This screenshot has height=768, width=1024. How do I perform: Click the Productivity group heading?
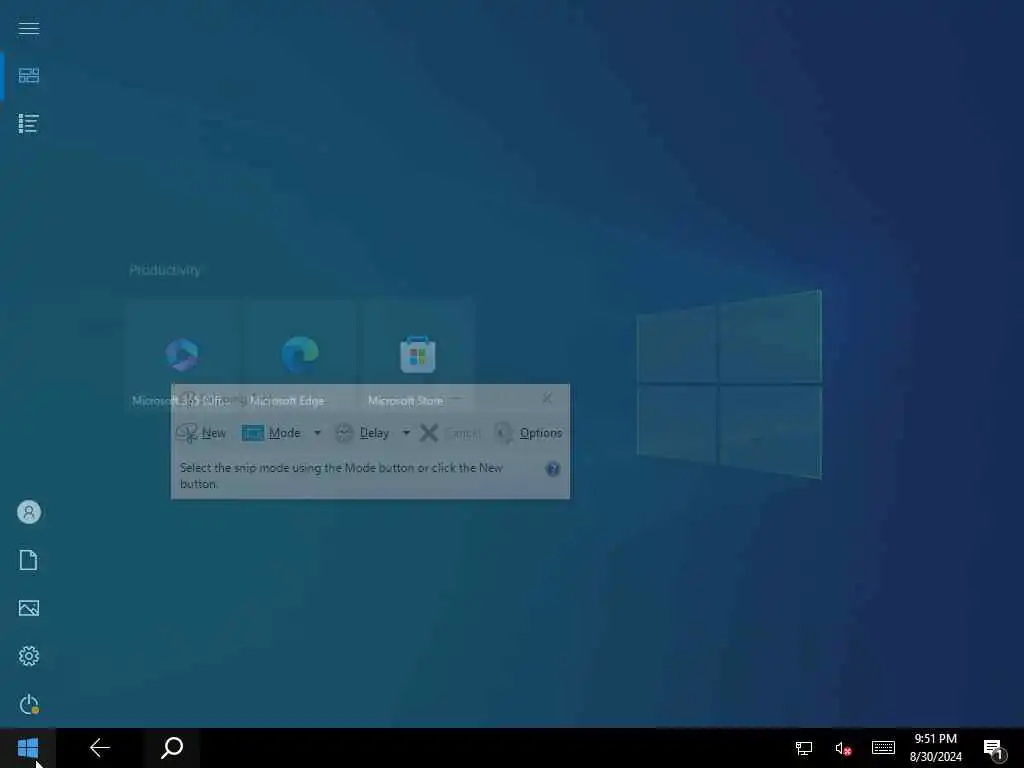(x=165, y=270)
